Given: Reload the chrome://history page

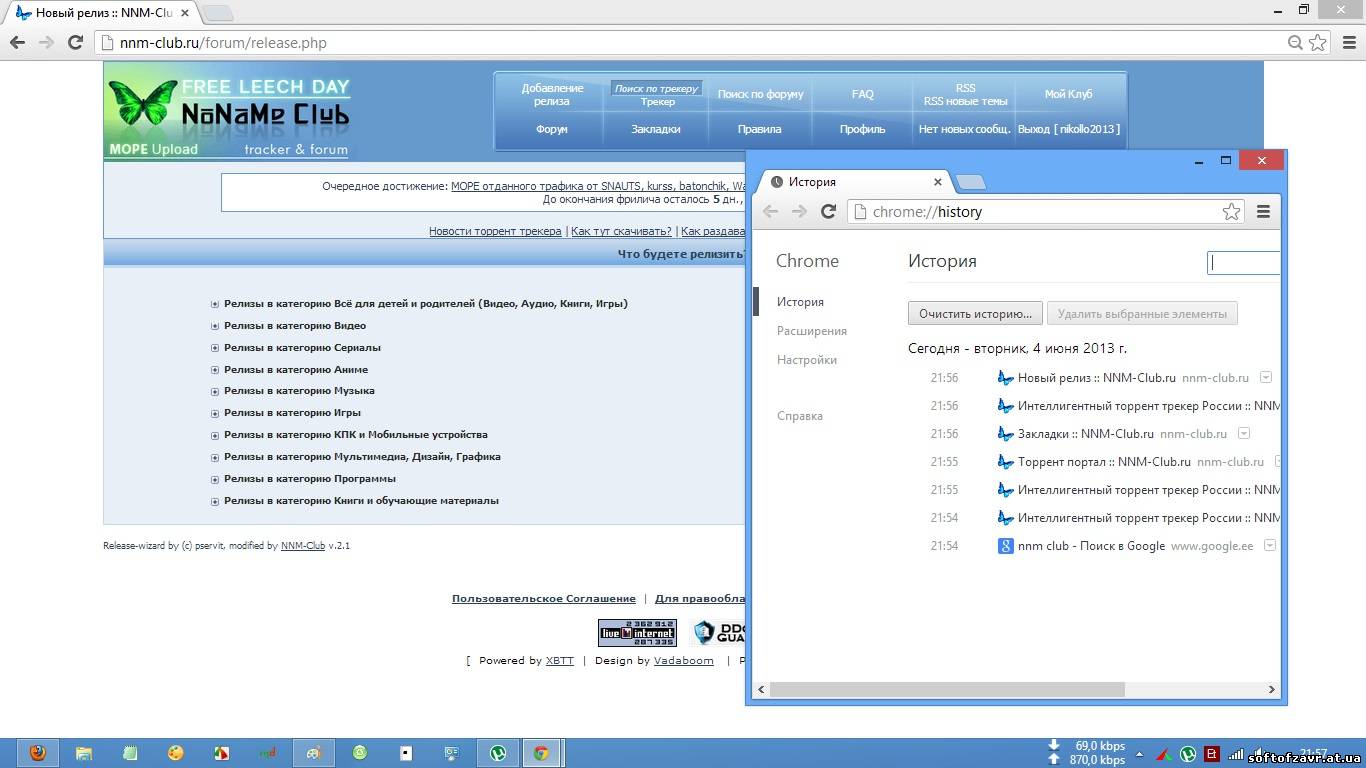Looking at the screenshot, I should [828, 211].
